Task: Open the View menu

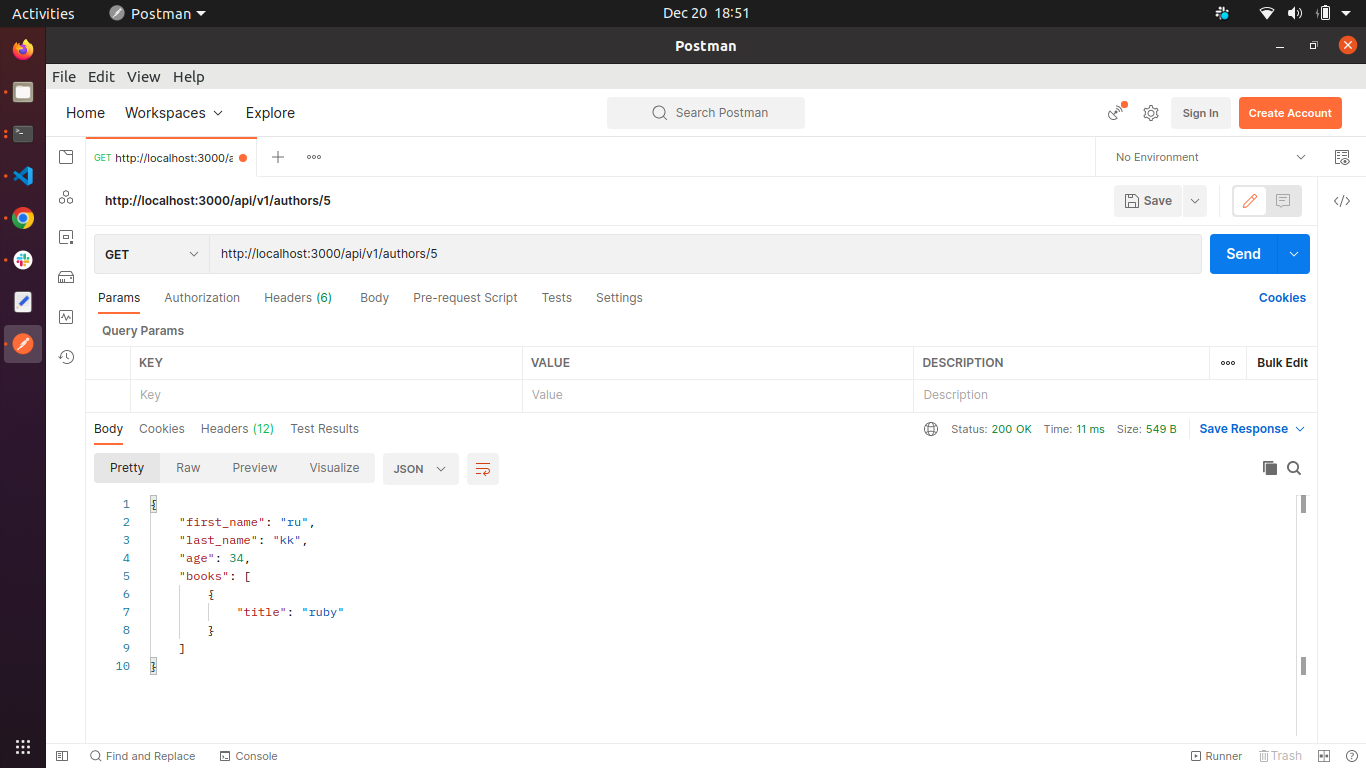Action: click(143, 77)
